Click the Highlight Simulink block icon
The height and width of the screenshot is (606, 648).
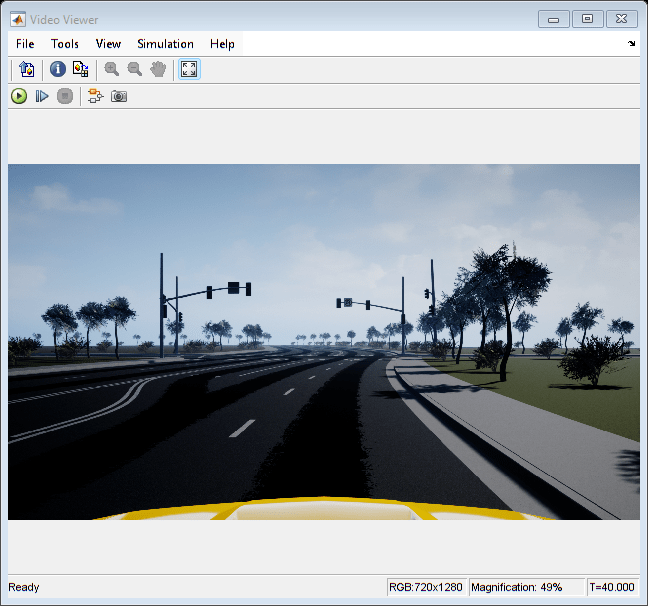point(95,96)
